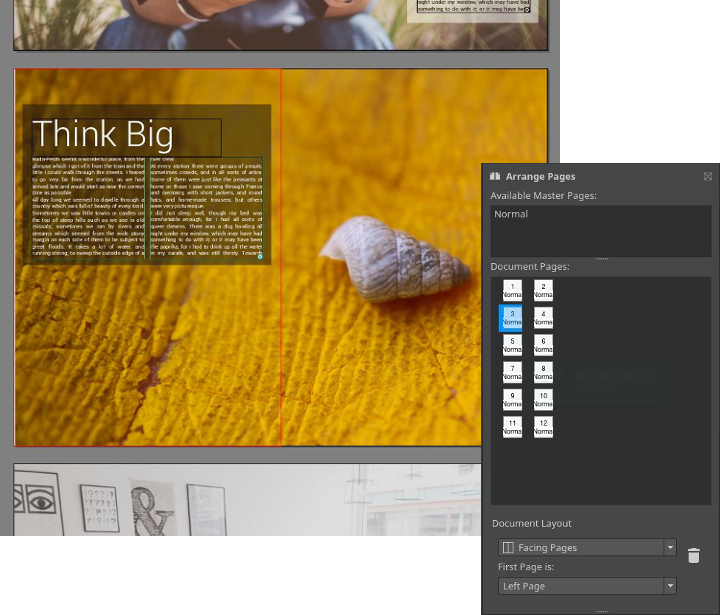Click the highlighted page 3 thumbnail
The image size is (720, 615).
coord(511,318)
